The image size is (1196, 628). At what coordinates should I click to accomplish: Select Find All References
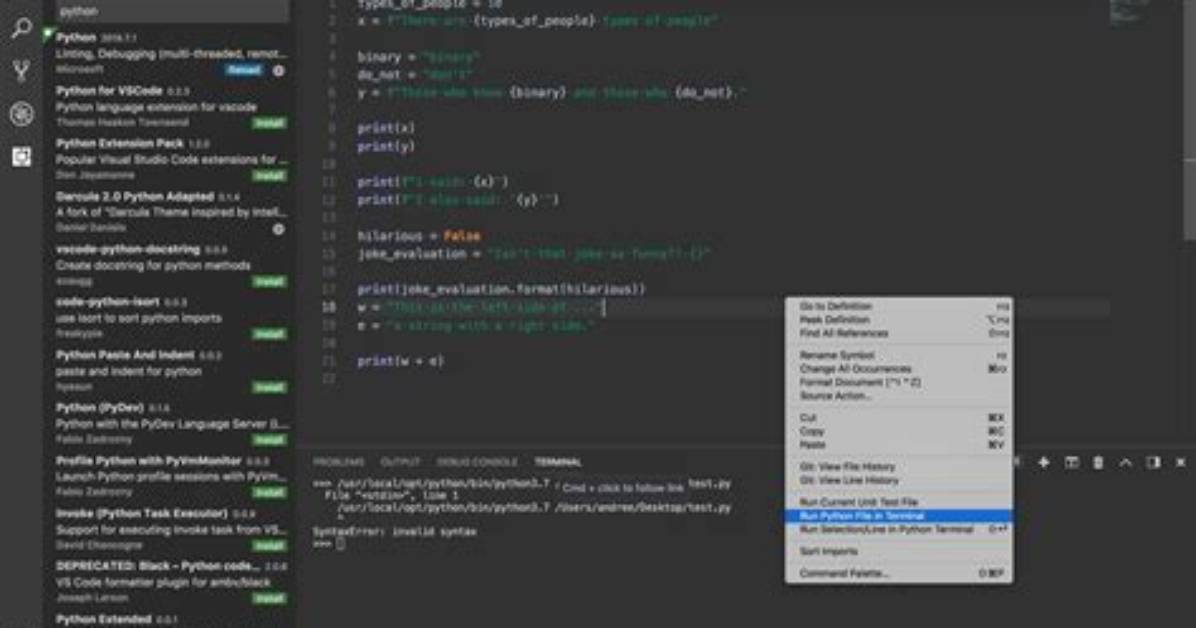899,333
